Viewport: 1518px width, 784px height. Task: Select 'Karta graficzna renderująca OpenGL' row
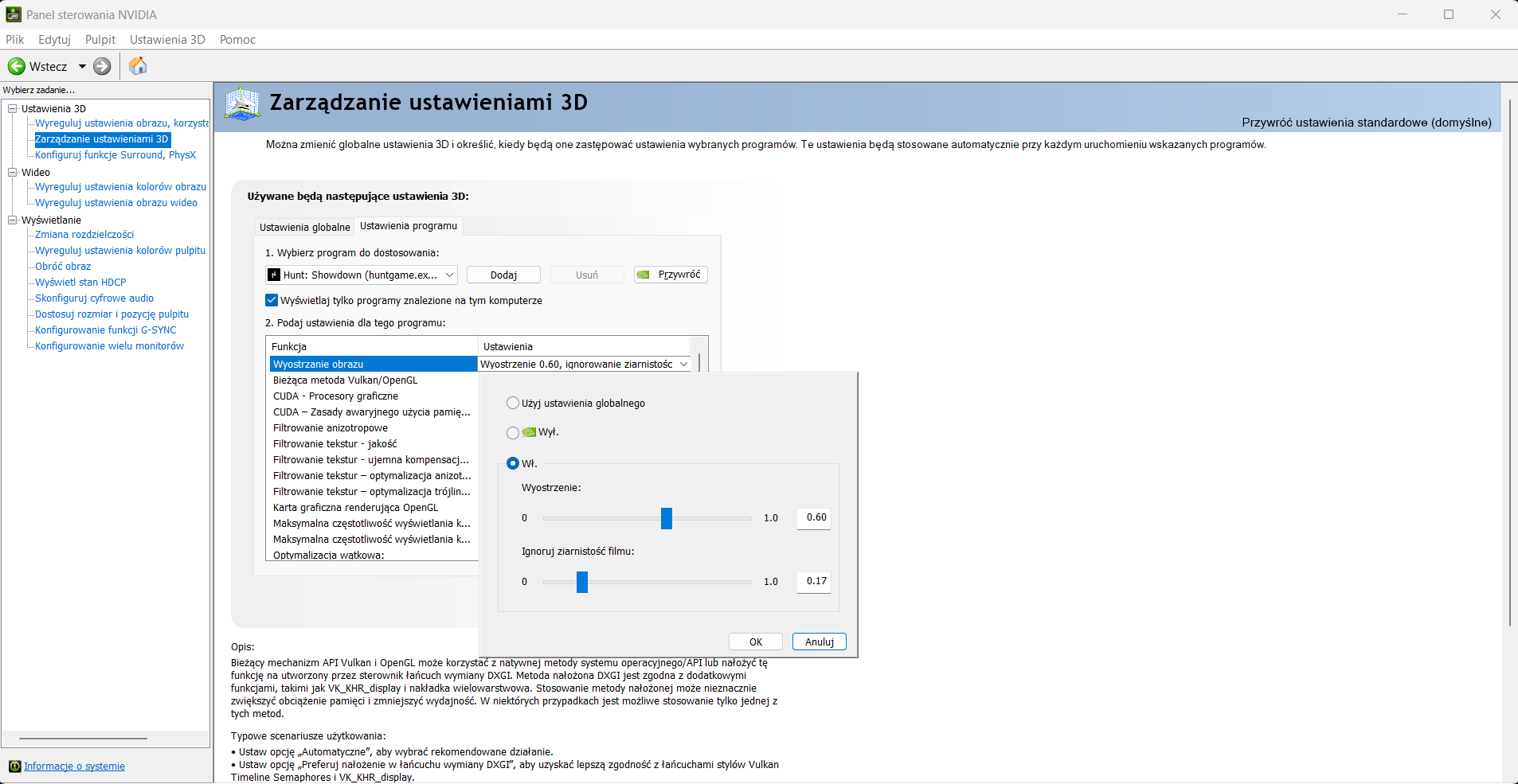point(373,507)
